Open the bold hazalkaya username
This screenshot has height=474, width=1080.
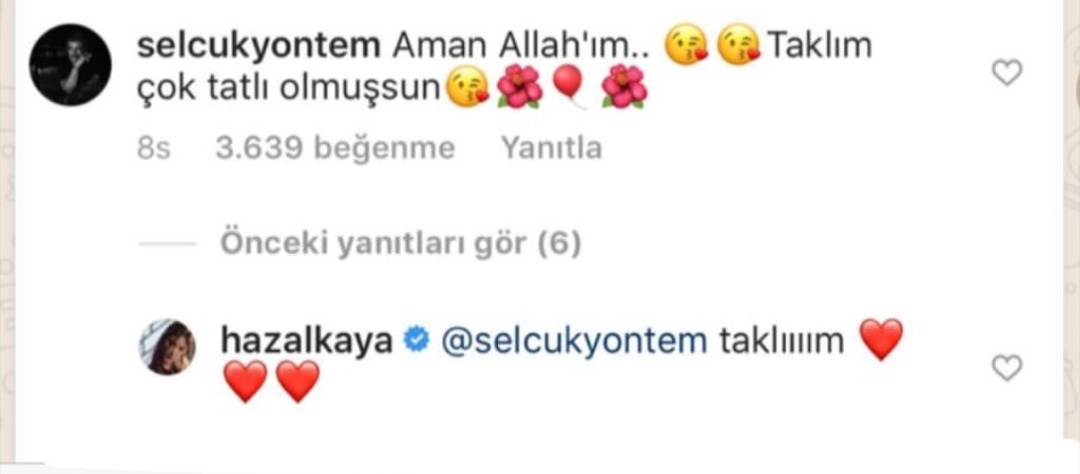pyautogui.click(x=307, y=340)
